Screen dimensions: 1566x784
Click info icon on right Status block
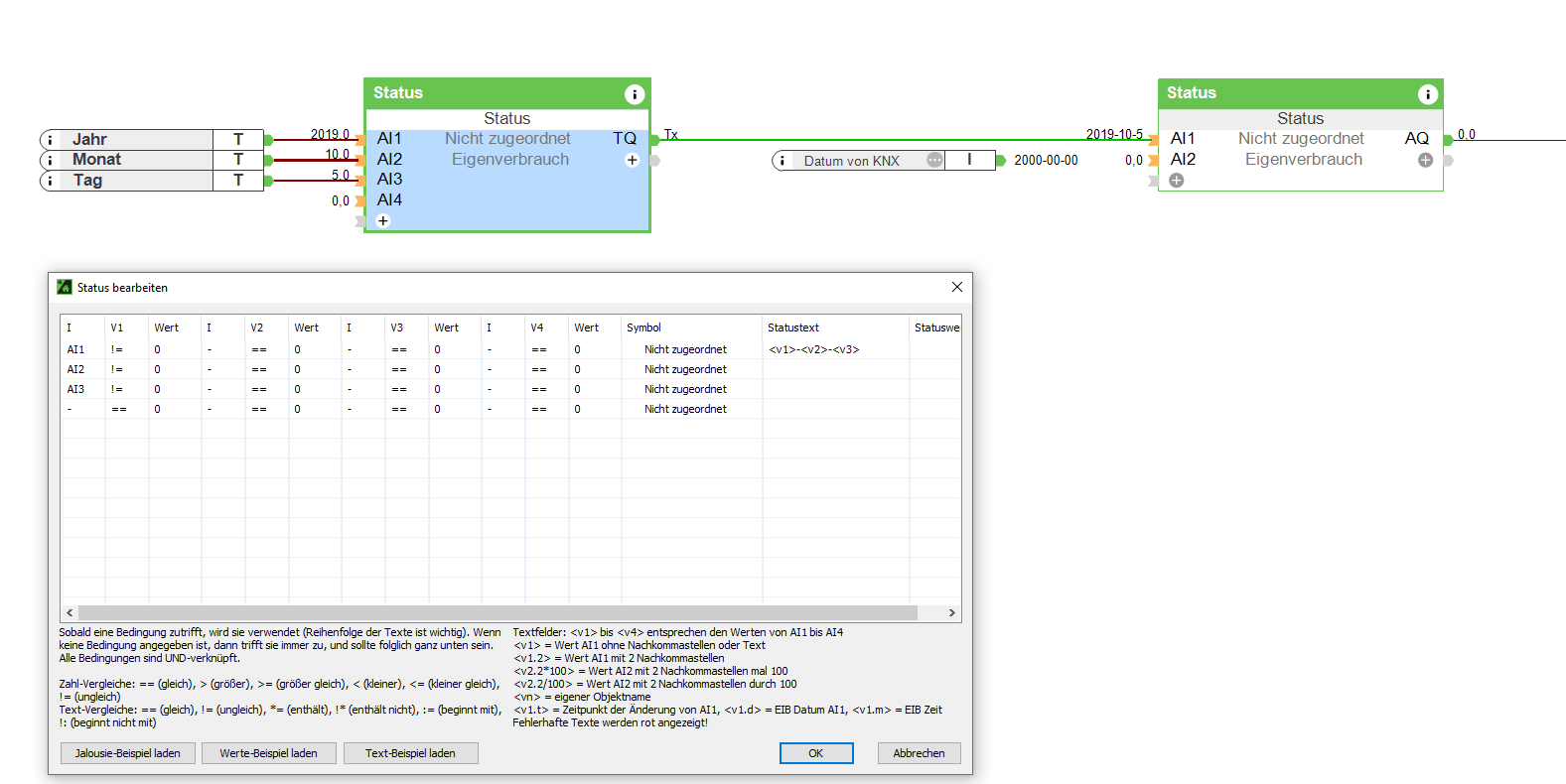[x=1428, y=94]
